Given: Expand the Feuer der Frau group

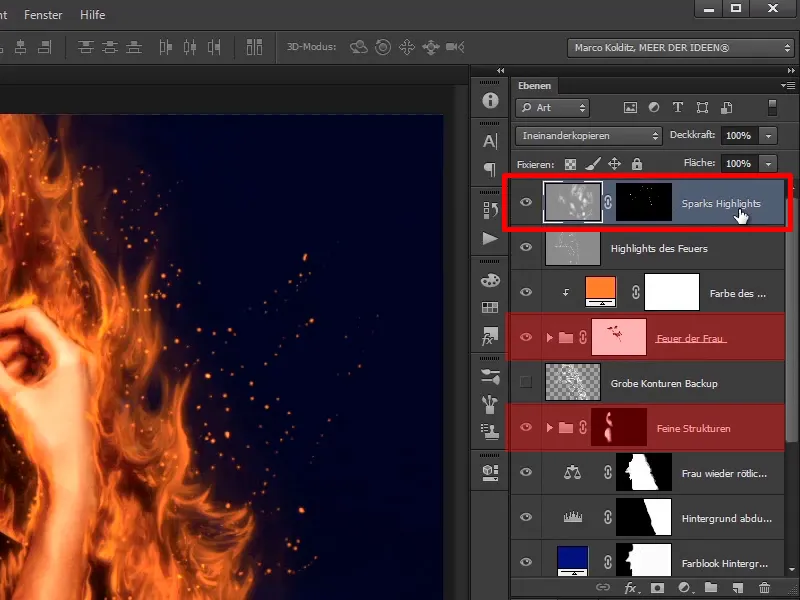Looking at the screenshot, I should coord(549,337).
